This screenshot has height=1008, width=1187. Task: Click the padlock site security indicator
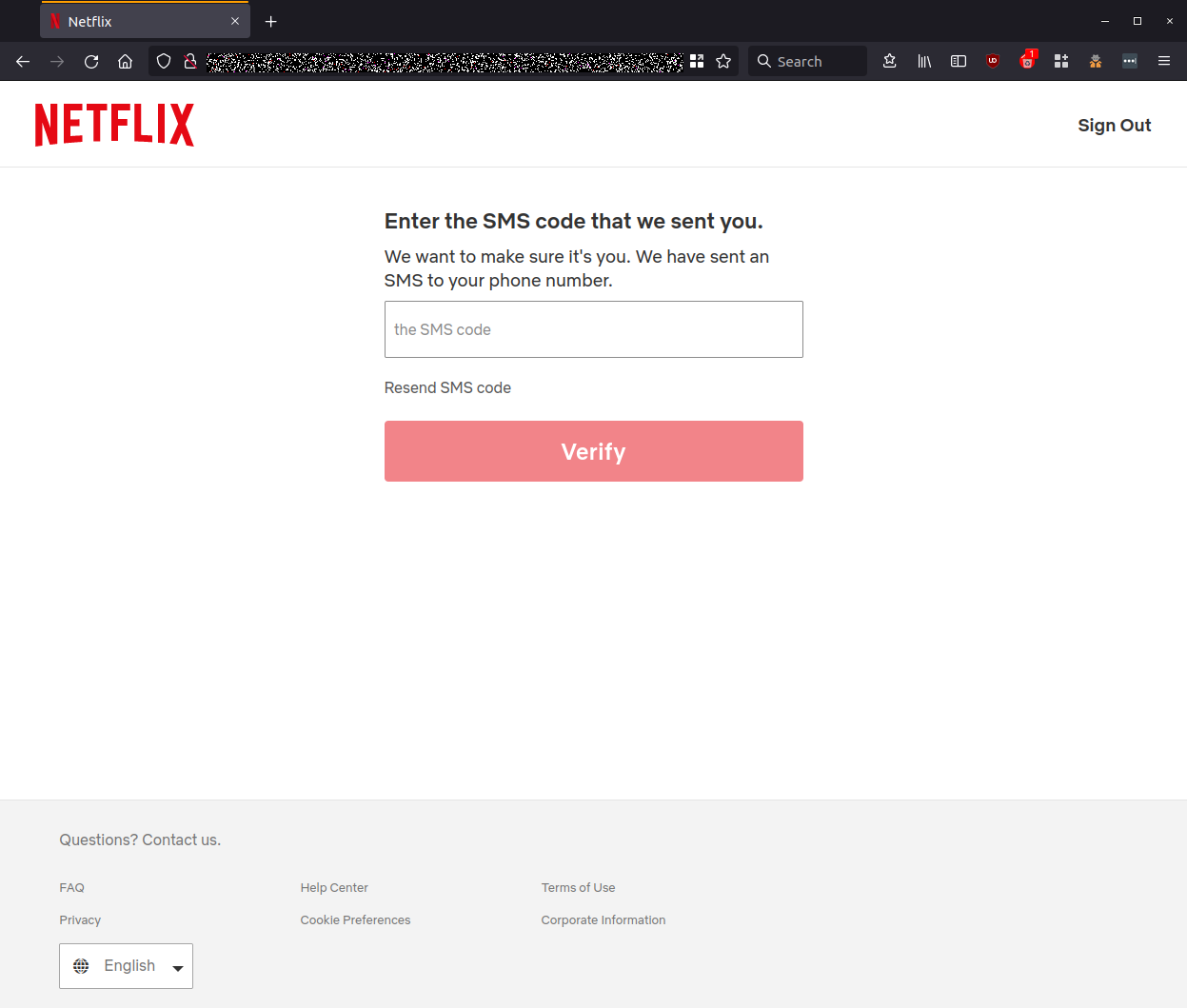tap(189, 61)
